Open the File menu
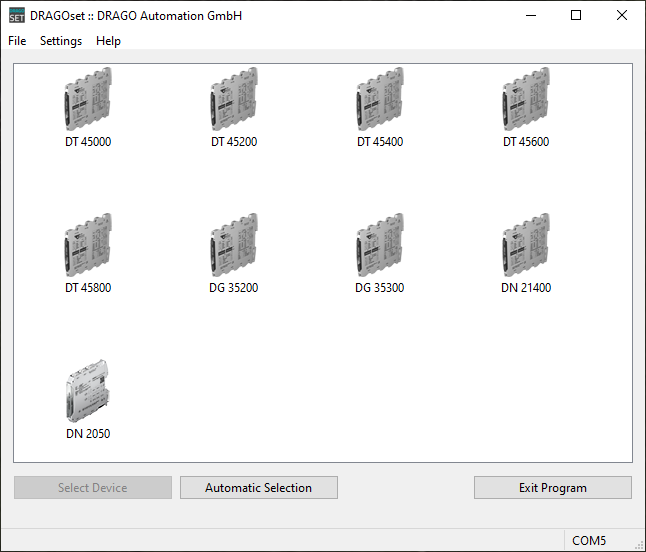 coord(17,41)
